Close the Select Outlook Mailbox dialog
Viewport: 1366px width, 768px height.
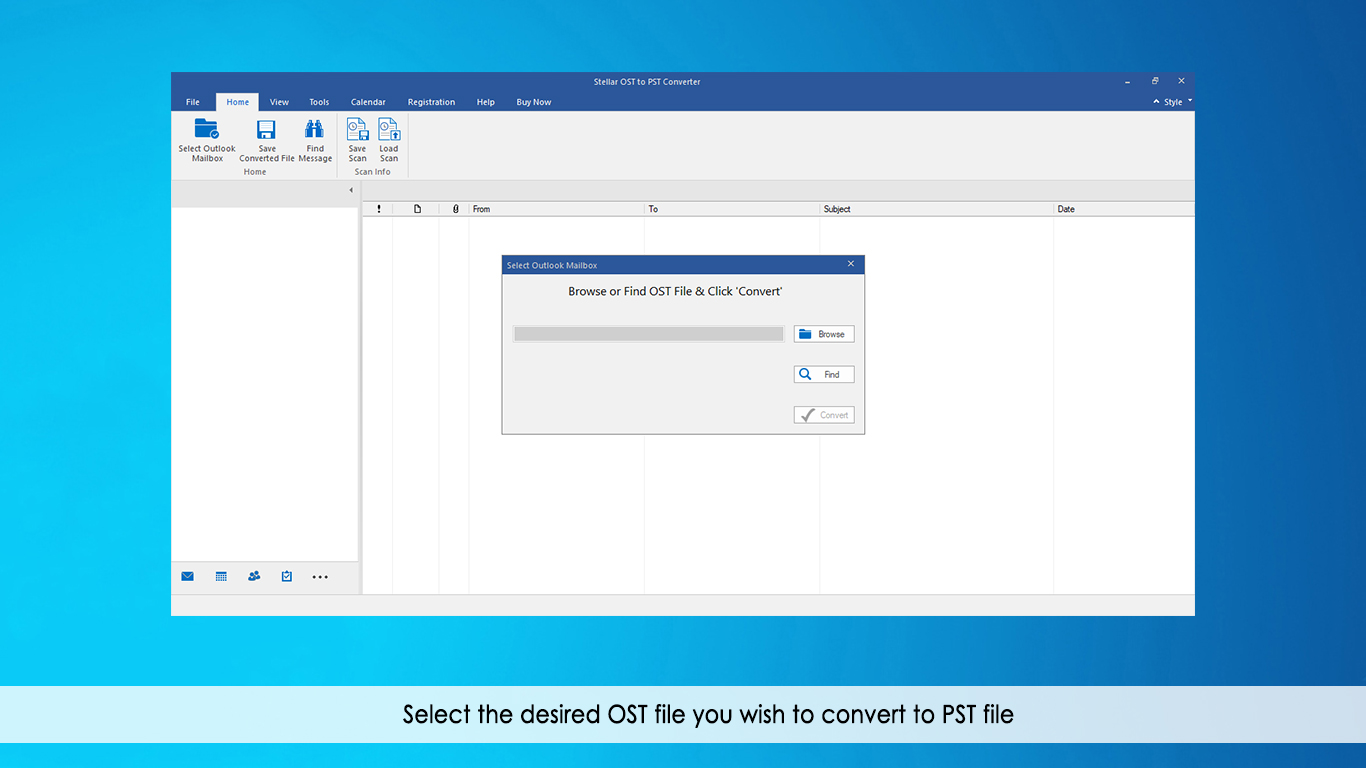tap(851, 264)
